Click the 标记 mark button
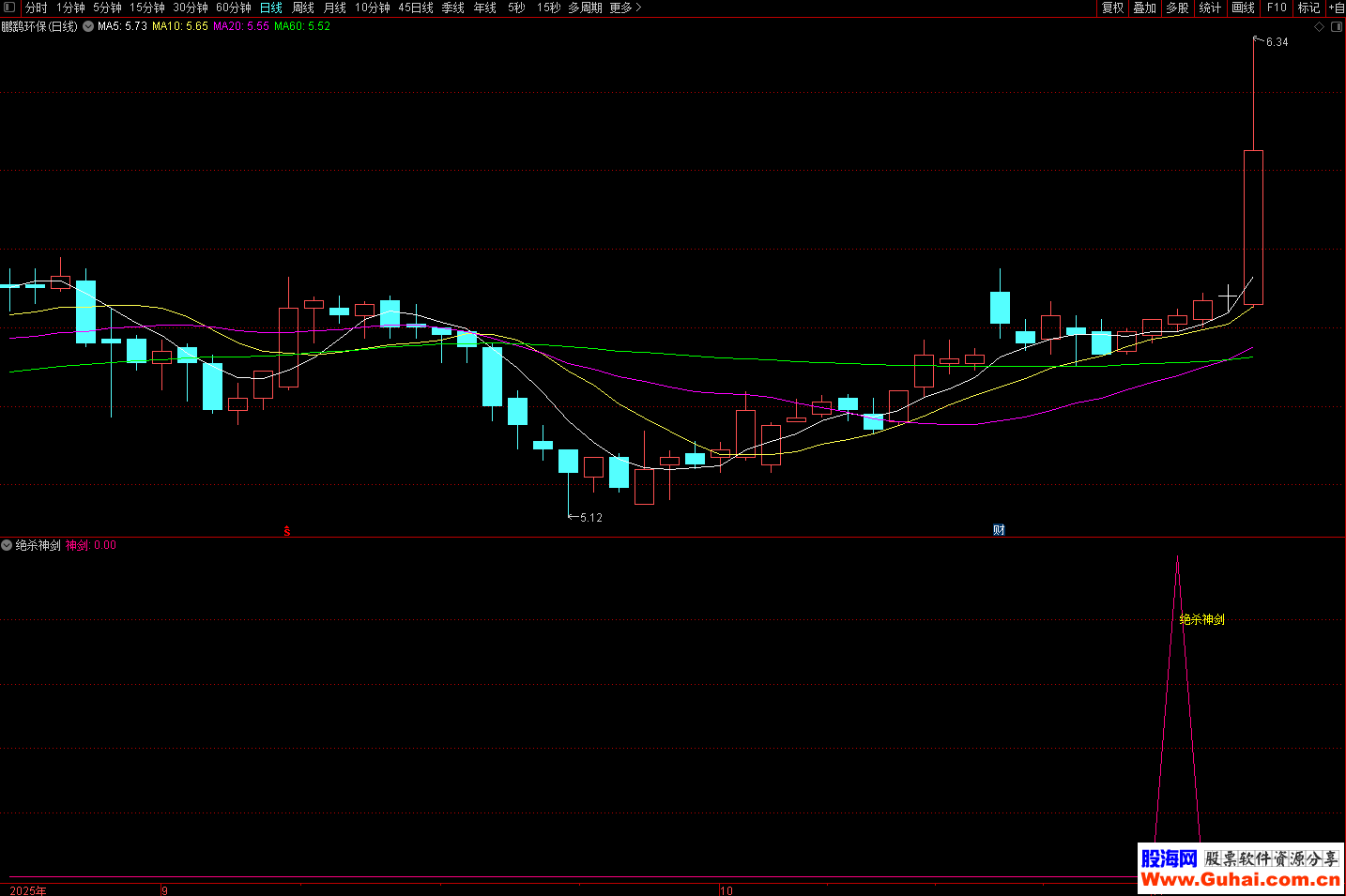 coord(1308,8)
